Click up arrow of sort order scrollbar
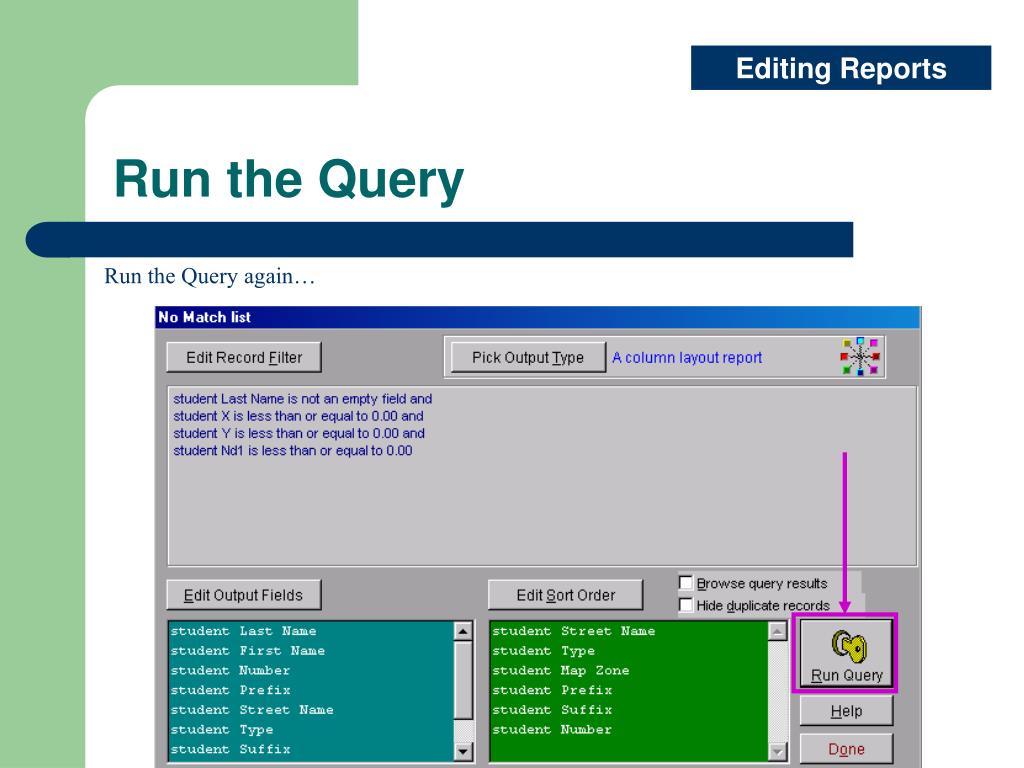Viewport: 1024px width, 768px height. tap(777, 631)
